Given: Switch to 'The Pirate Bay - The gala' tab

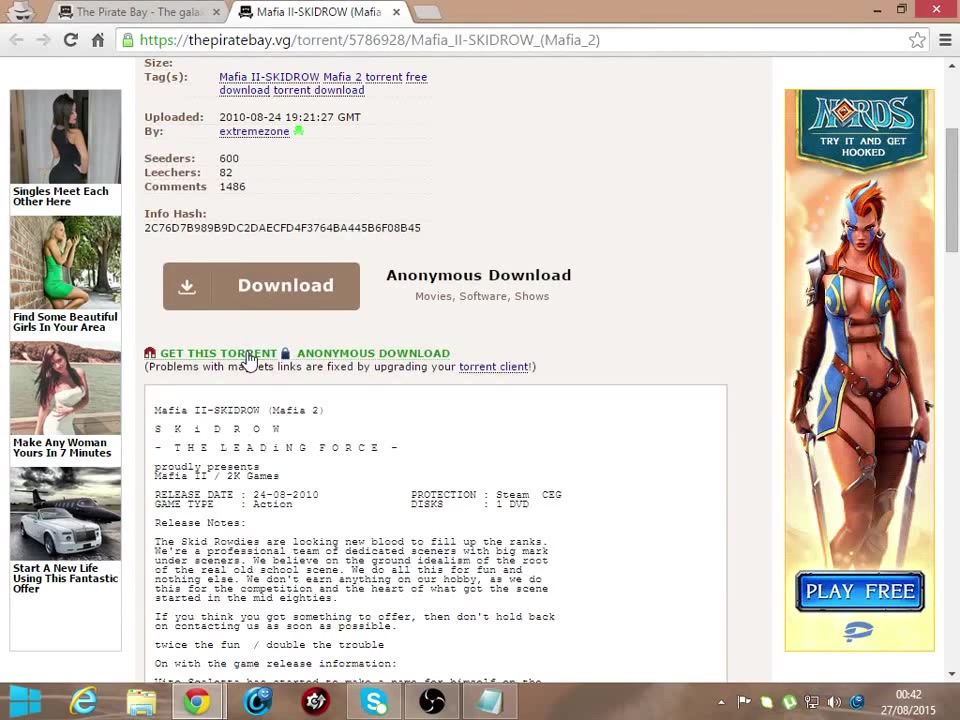Looking at the screenshot, I should coord(137,12).
